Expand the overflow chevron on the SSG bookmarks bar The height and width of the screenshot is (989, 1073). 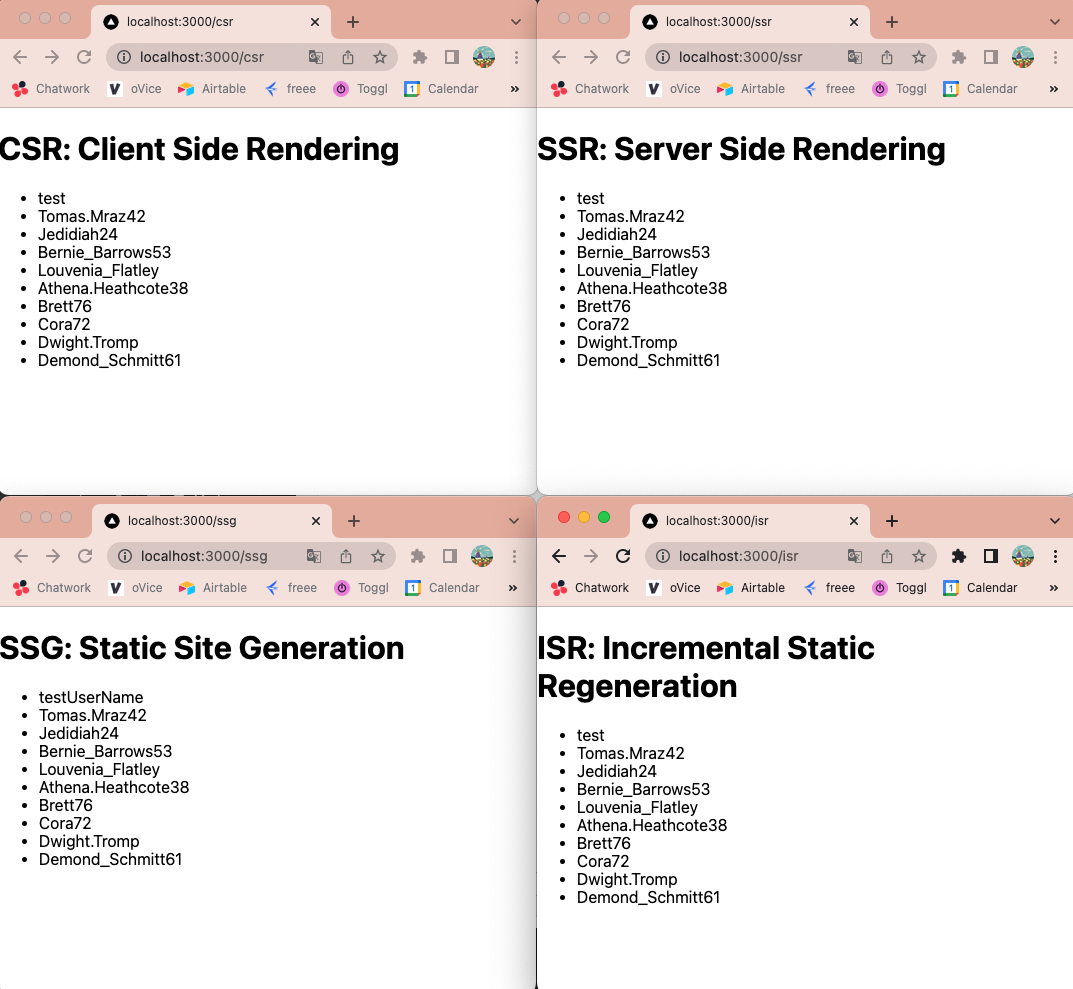(x=512, y=587)
